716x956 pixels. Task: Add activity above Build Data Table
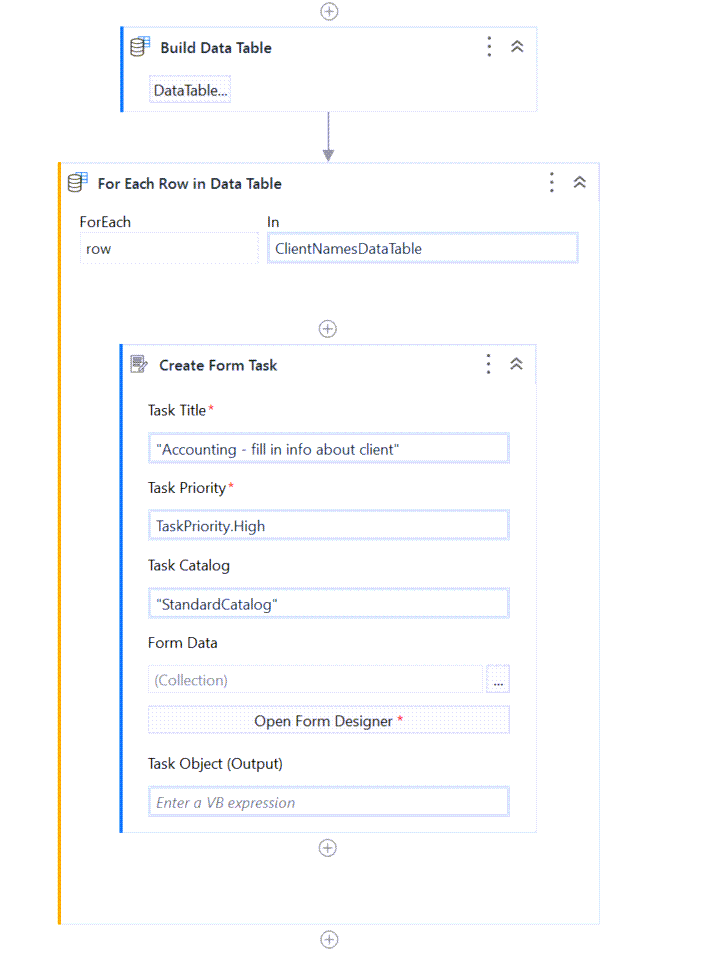[328, 11]
